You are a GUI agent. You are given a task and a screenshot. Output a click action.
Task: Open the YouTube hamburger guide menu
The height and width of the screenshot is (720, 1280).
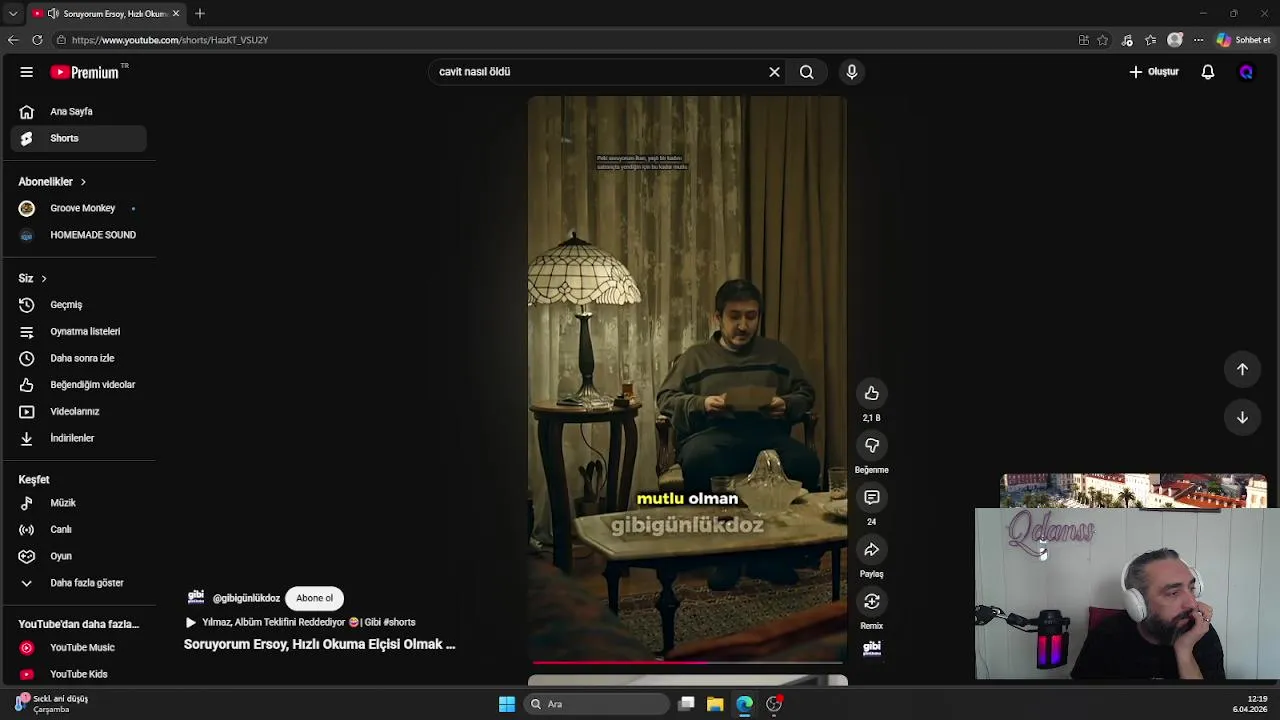point(27,72)
